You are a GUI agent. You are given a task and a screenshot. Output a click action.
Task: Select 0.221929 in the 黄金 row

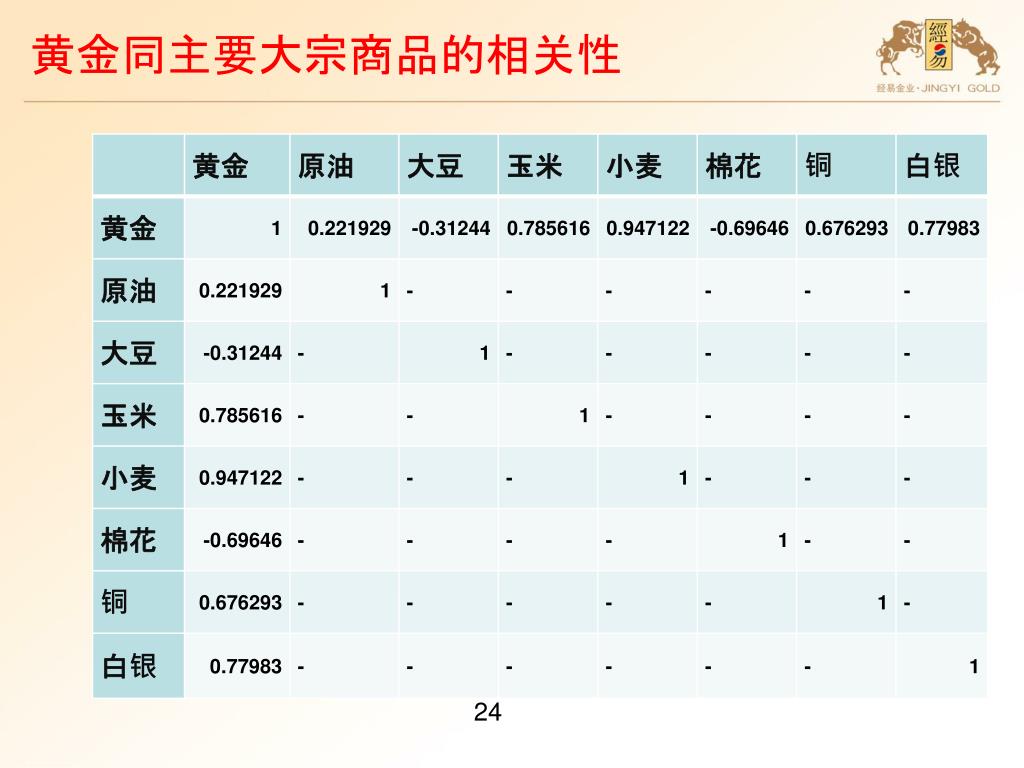tap(349, 229)
